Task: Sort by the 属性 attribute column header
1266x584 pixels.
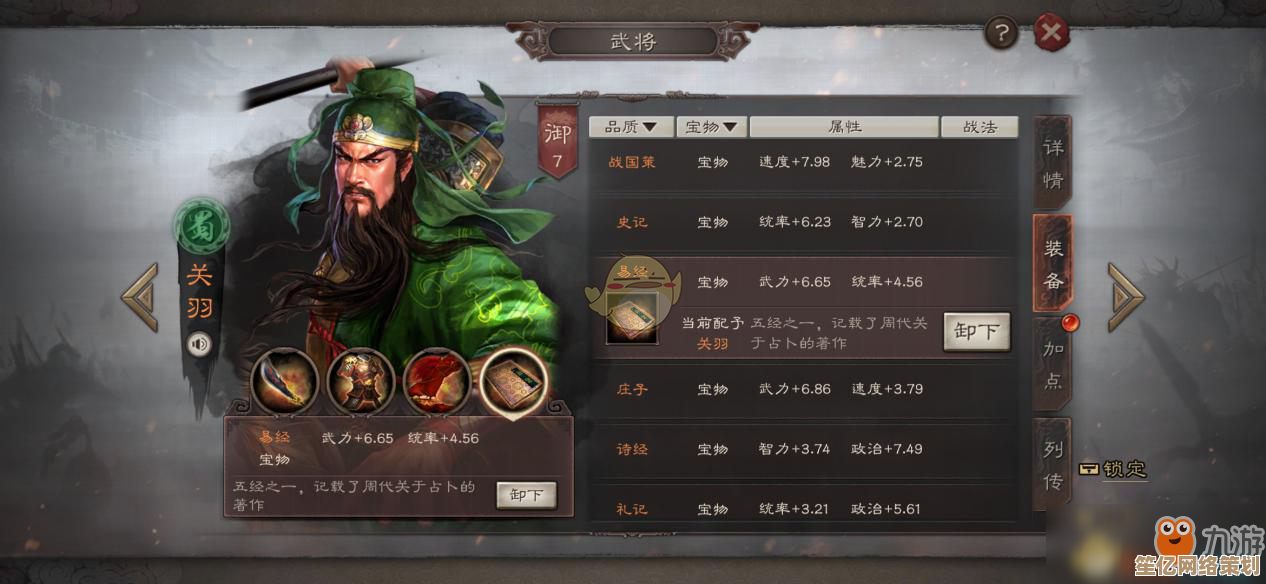Action: tap(844, 127)
